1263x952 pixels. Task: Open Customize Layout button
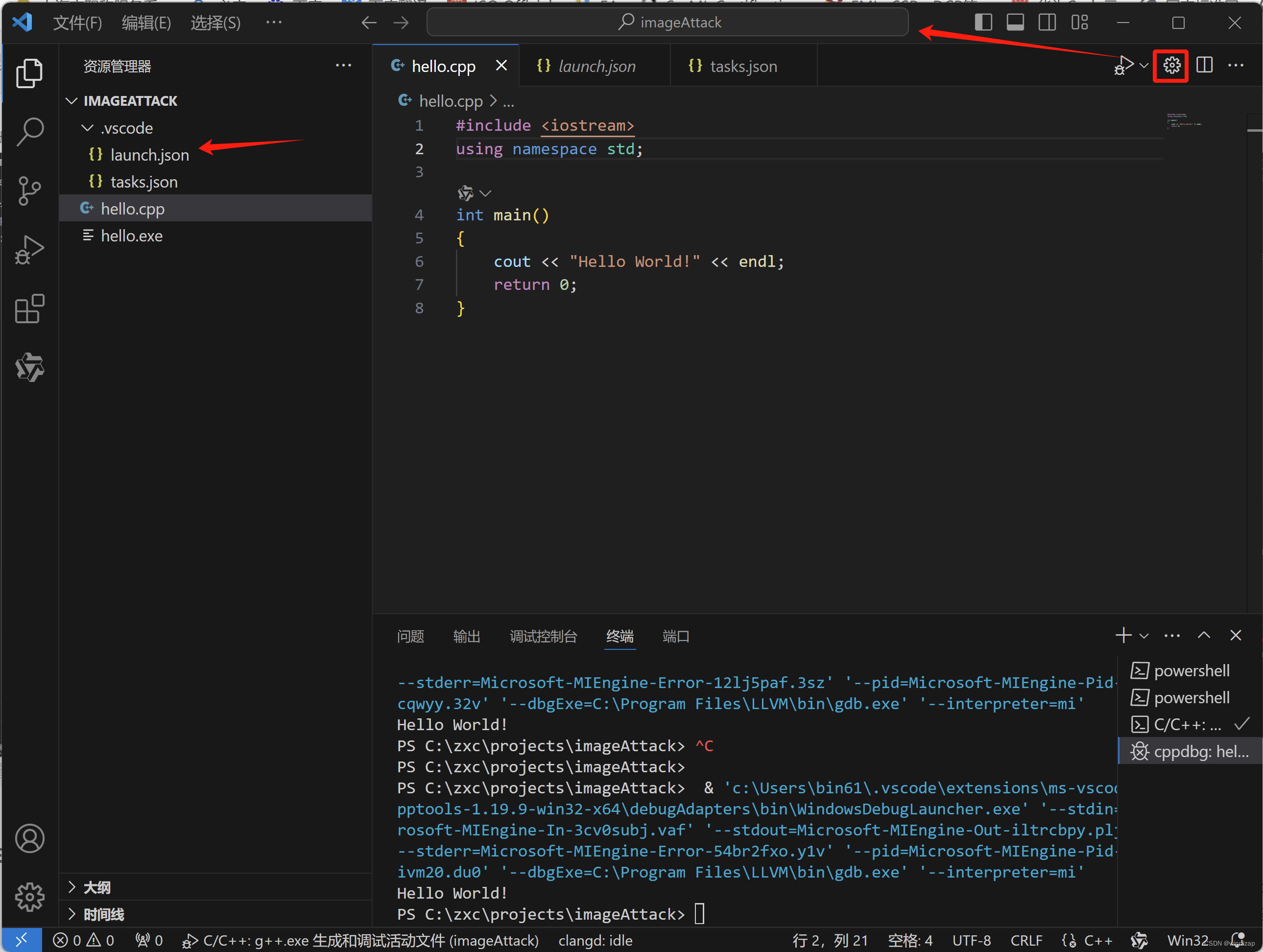tap(1079, 22)
